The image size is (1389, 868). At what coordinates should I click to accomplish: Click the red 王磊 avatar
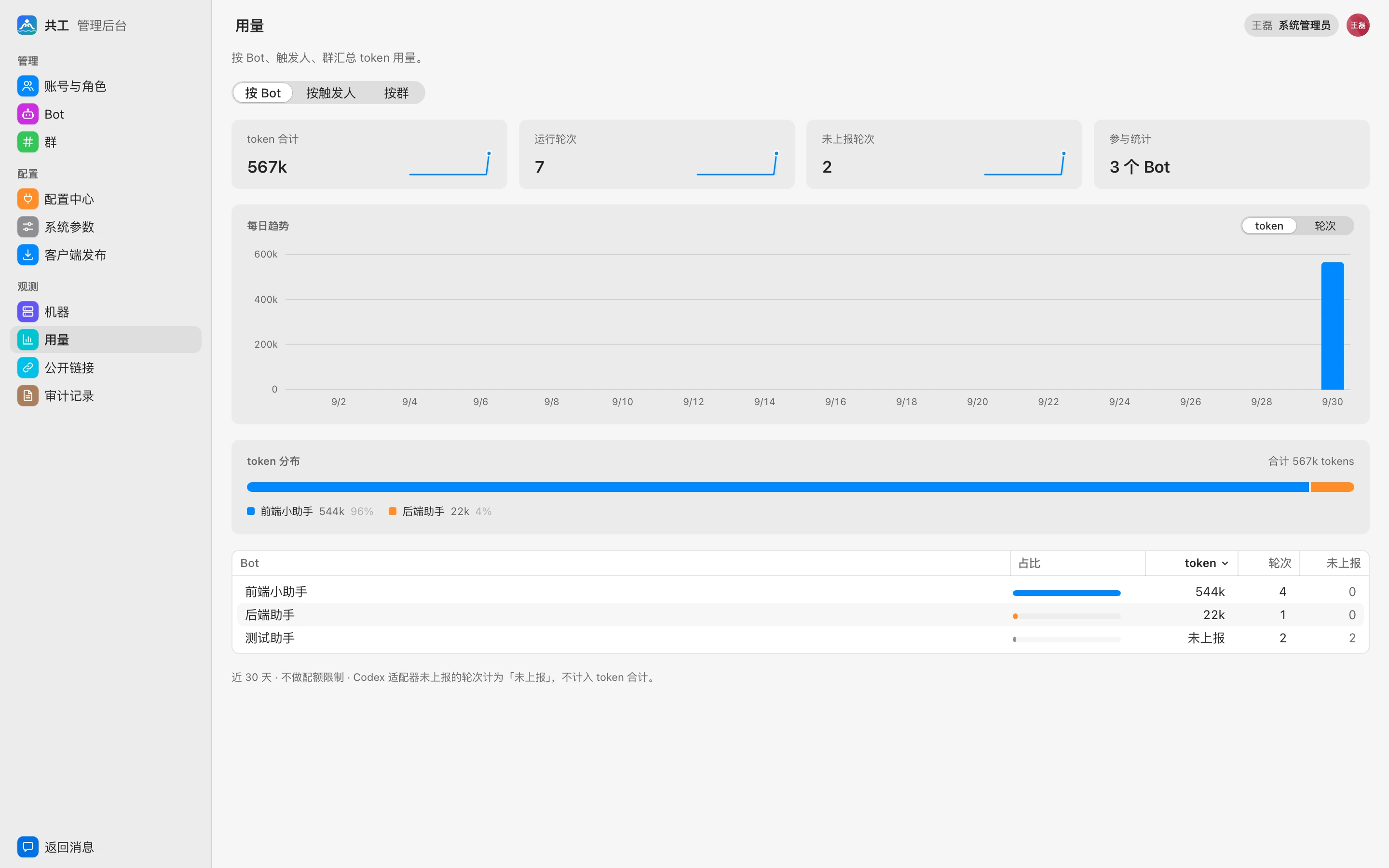(x=1358, y=25)
